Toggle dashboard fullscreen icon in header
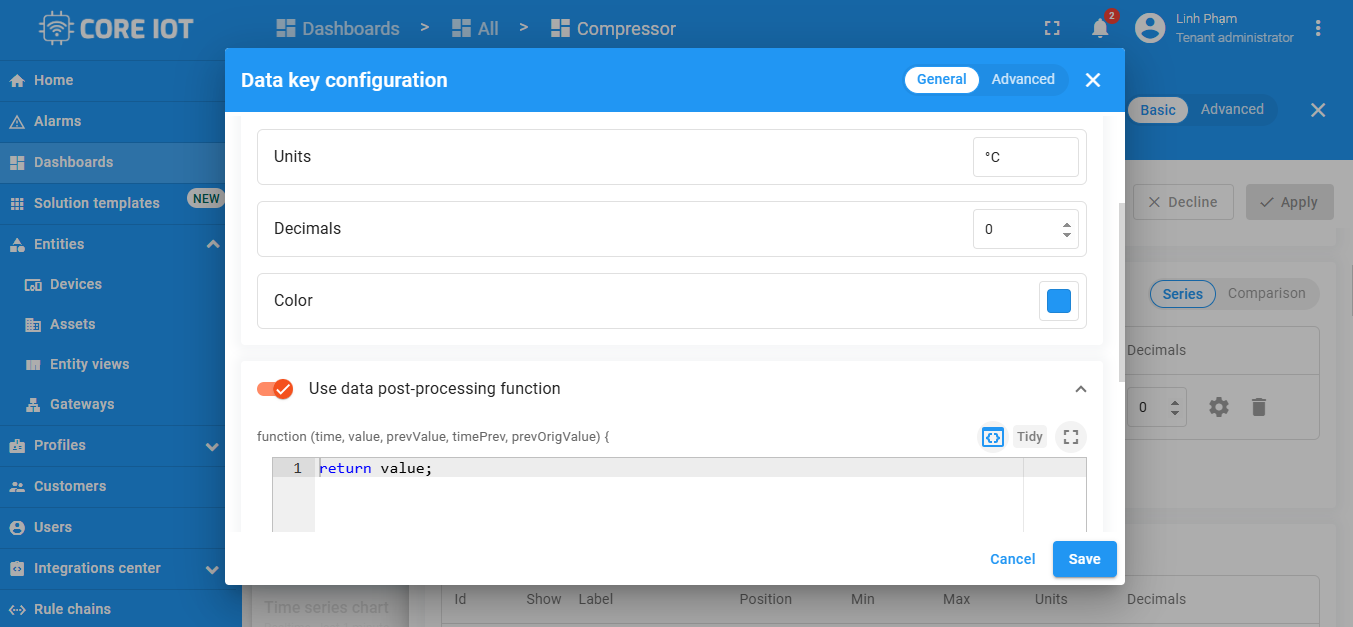 1052,28
